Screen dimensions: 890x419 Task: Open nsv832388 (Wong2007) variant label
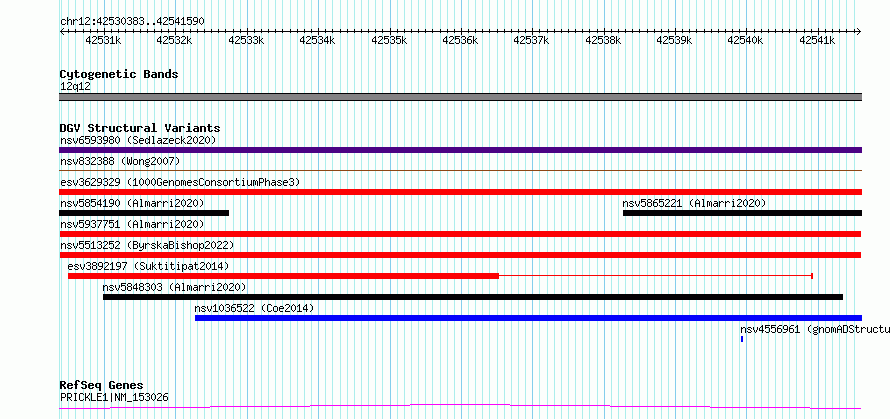click(120, 162)
